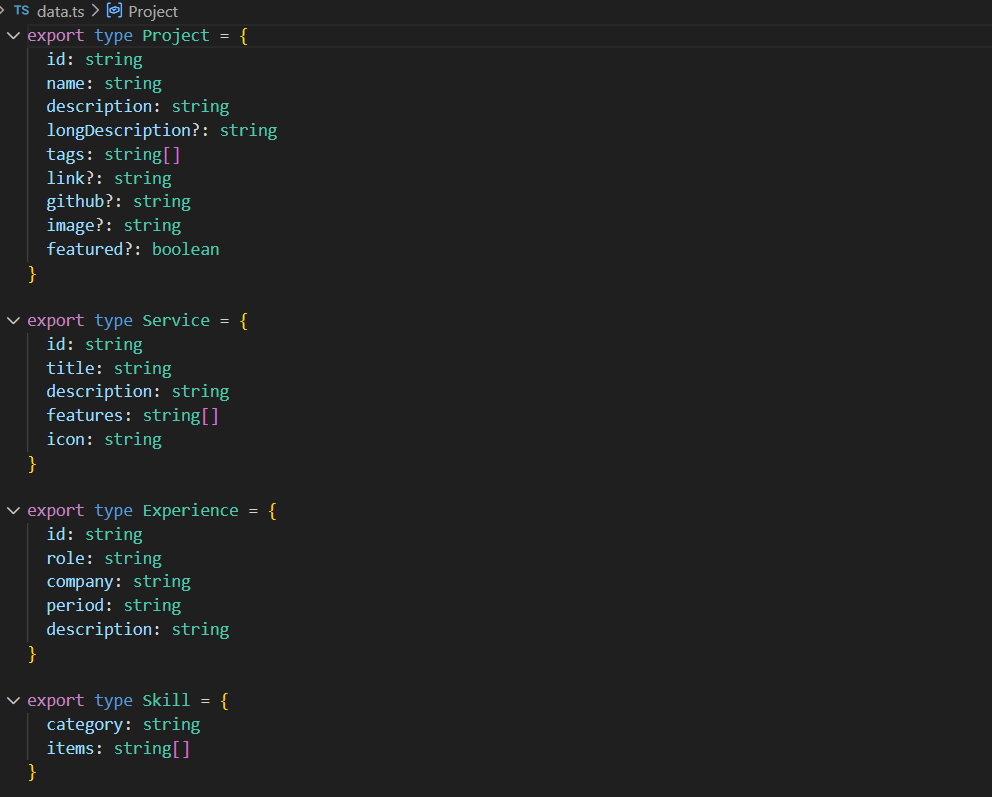Open data.ts in the breadcrumb
992x797 pixels.
click(x=60, y=11)
